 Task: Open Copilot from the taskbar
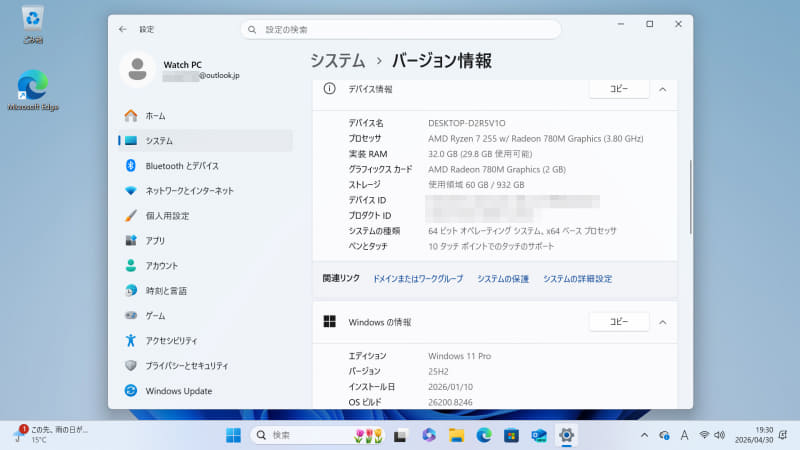point(429,435)
